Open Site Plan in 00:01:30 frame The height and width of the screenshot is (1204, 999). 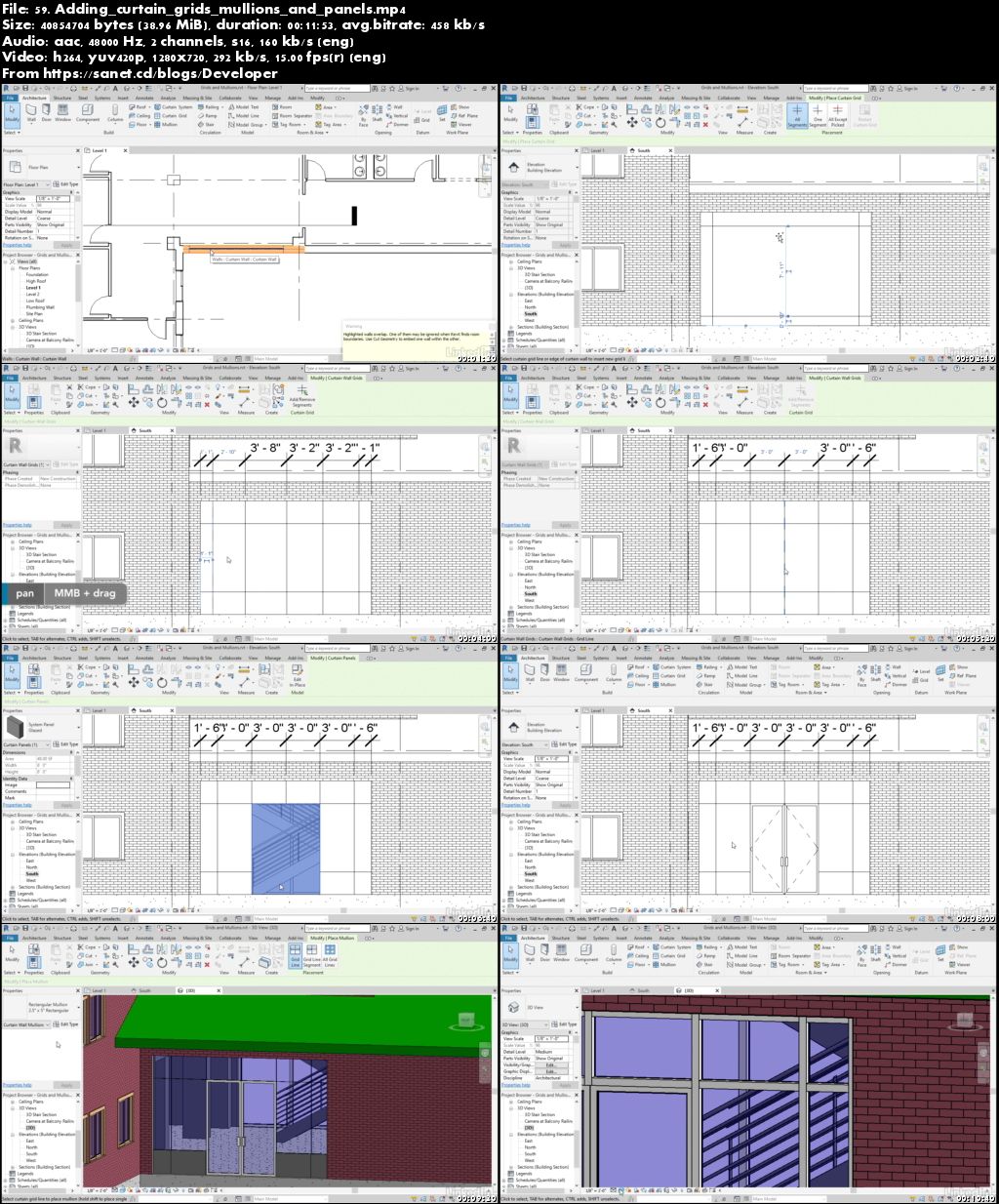click(34, 314)
